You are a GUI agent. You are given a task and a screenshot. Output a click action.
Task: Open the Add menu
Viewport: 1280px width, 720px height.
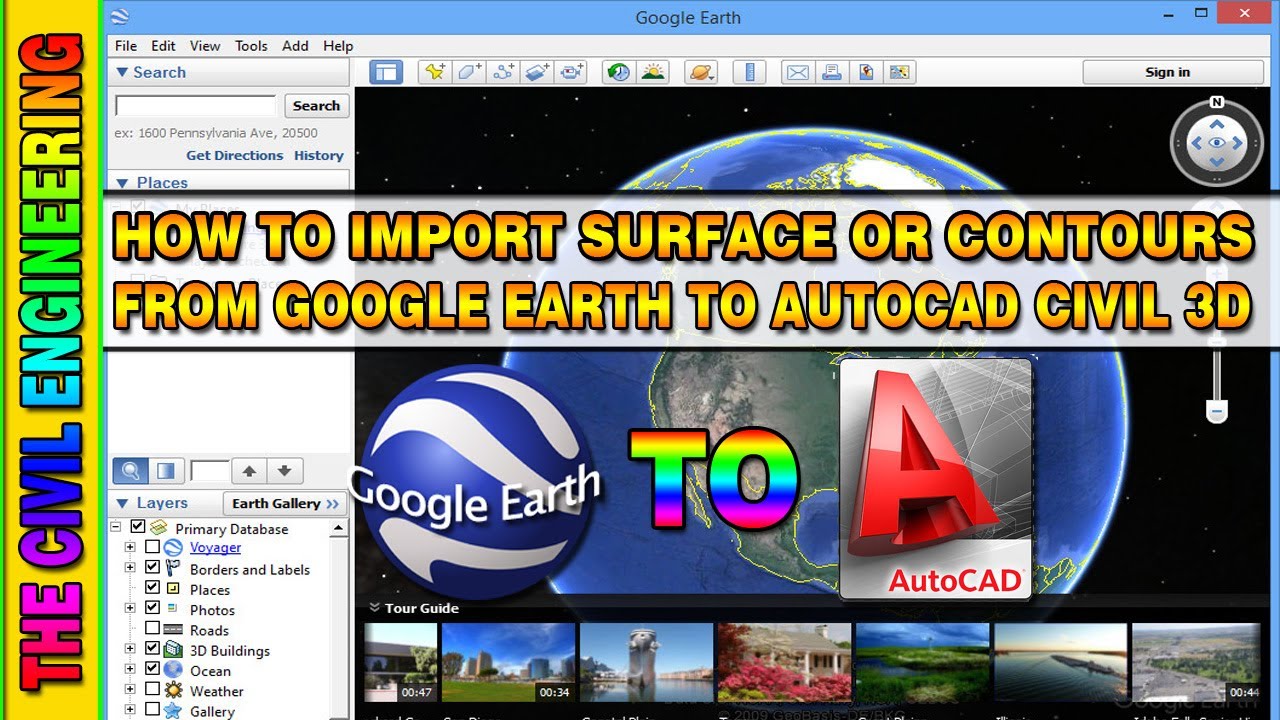pyautogui.click(x=295, y=46)
